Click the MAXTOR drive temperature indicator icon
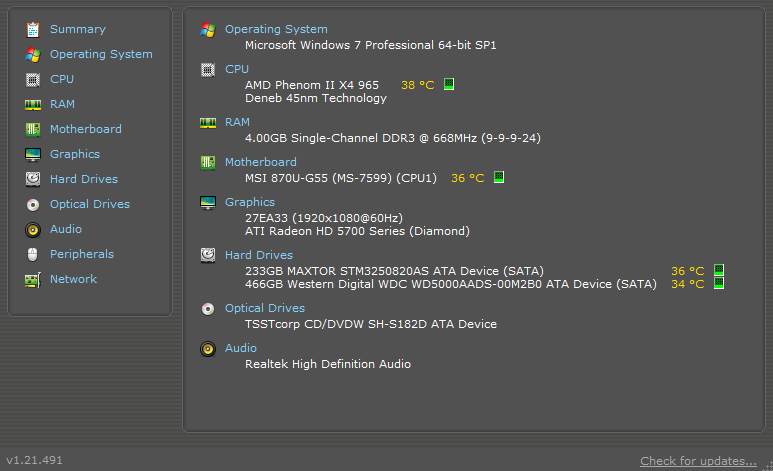The image size is (773, 471). click(x=719, y=270)
